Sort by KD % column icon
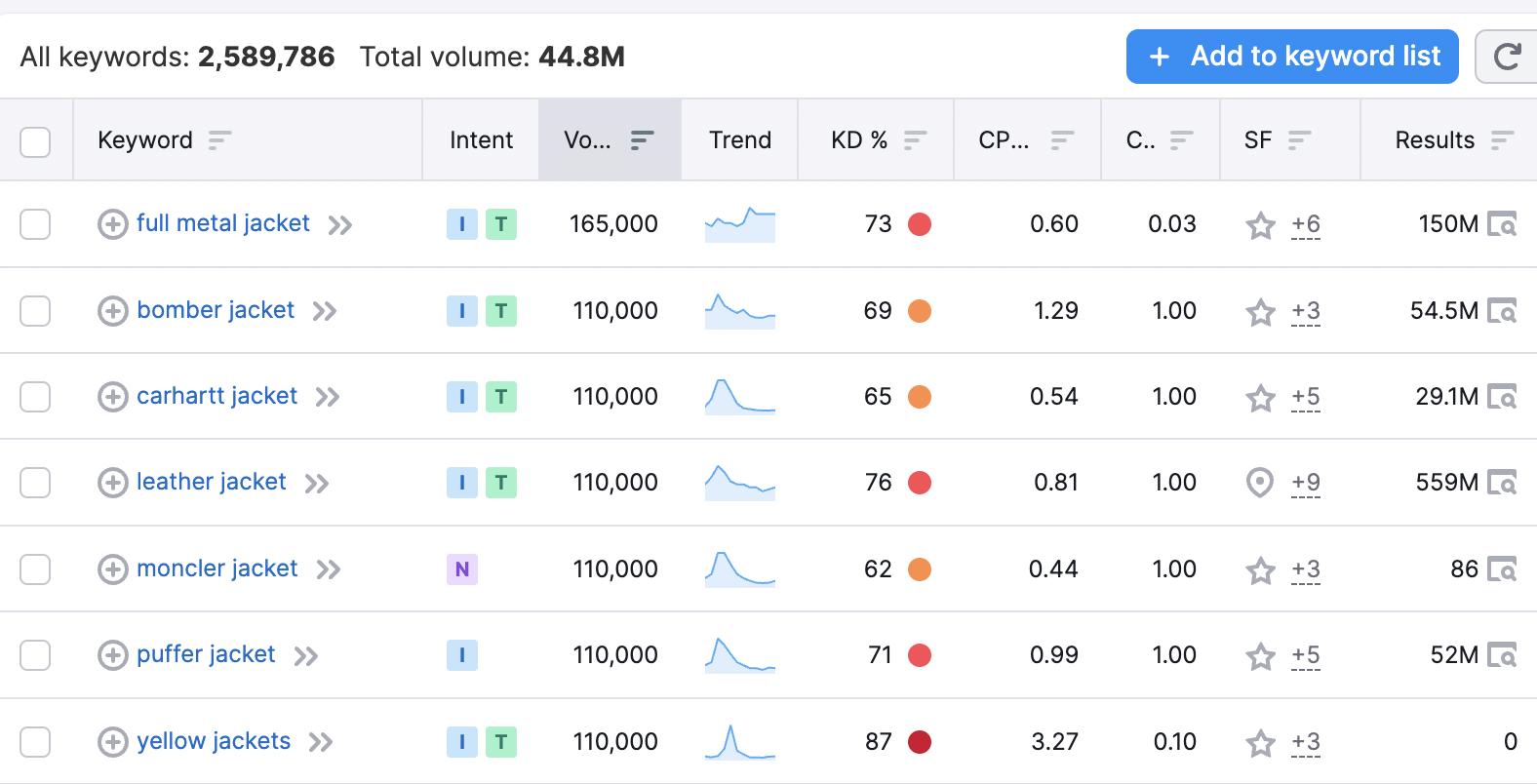The width and height of the screenshot is (1537, 784). coord(915,140)
